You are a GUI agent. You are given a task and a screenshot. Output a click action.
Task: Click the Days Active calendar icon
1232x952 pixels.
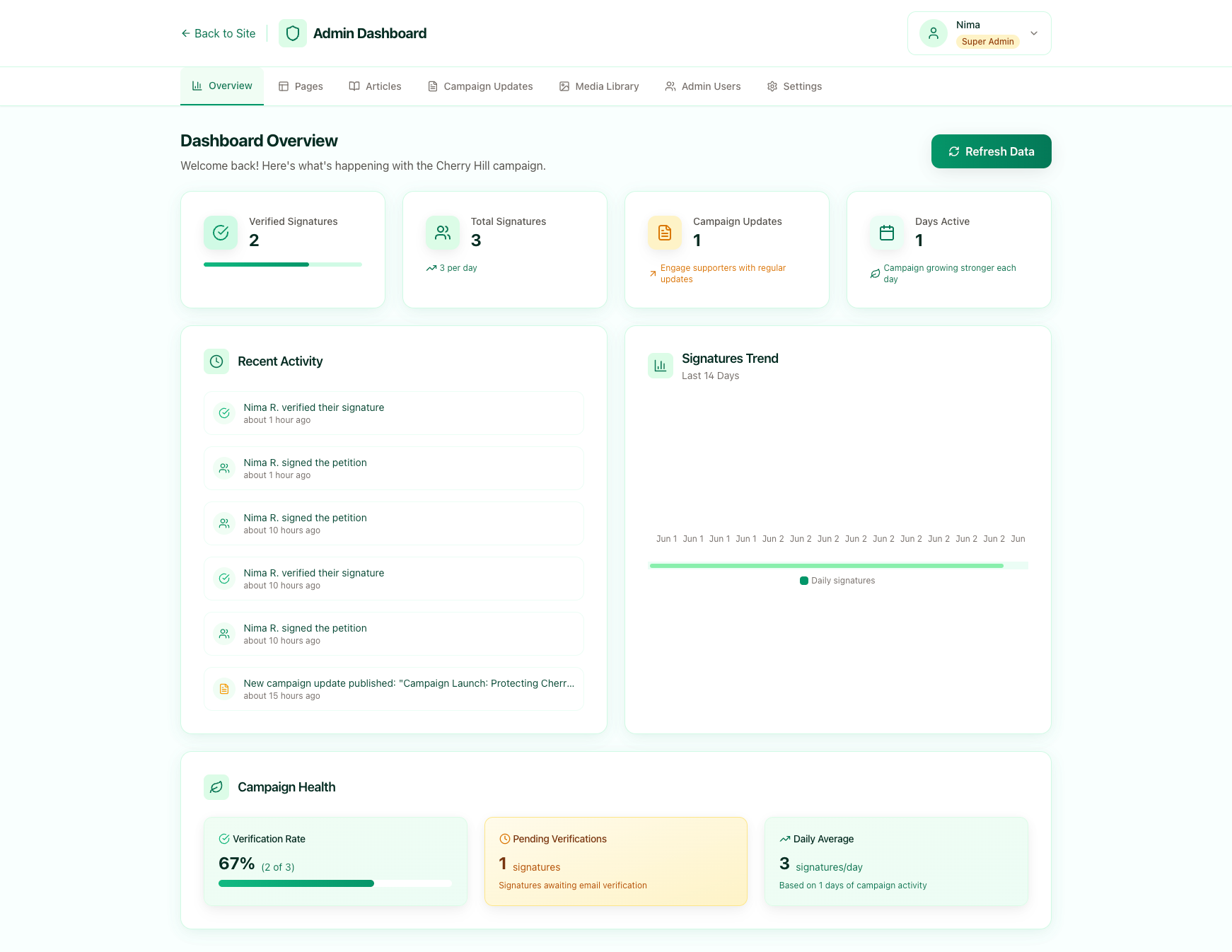tap(887, 233)
